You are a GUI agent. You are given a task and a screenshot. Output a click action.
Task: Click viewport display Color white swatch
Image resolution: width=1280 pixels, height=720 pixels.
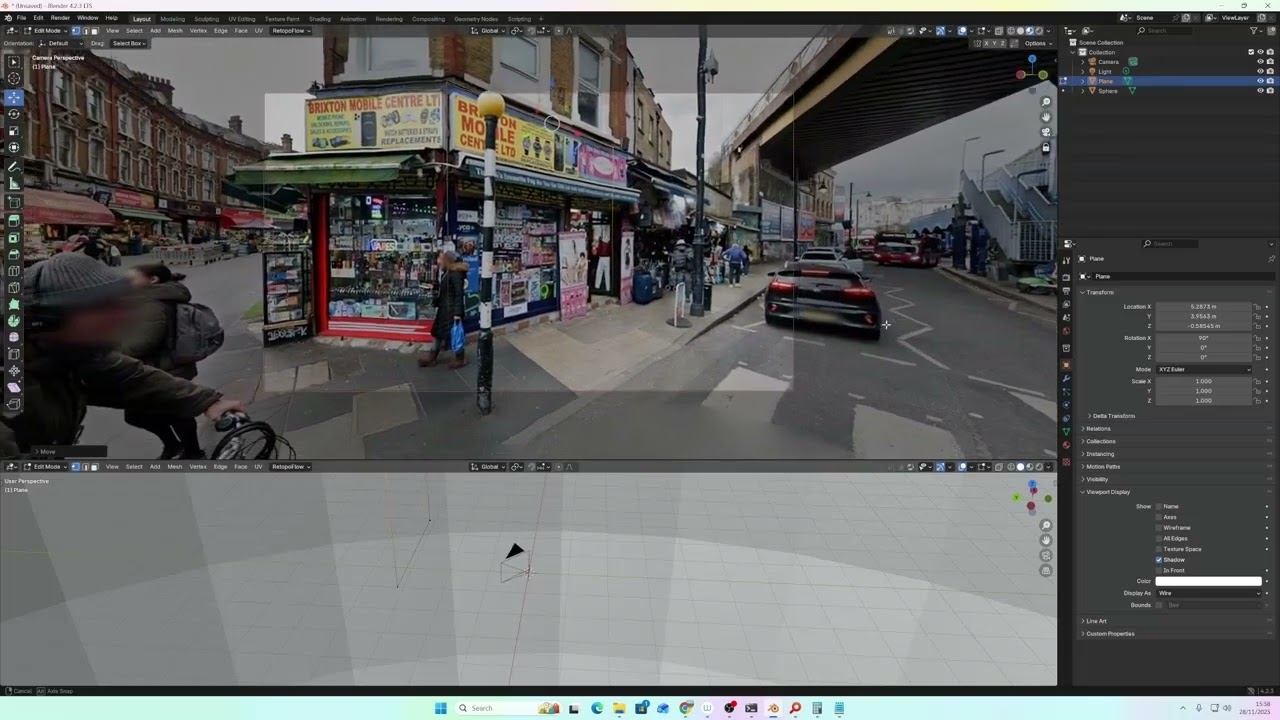1209,581
